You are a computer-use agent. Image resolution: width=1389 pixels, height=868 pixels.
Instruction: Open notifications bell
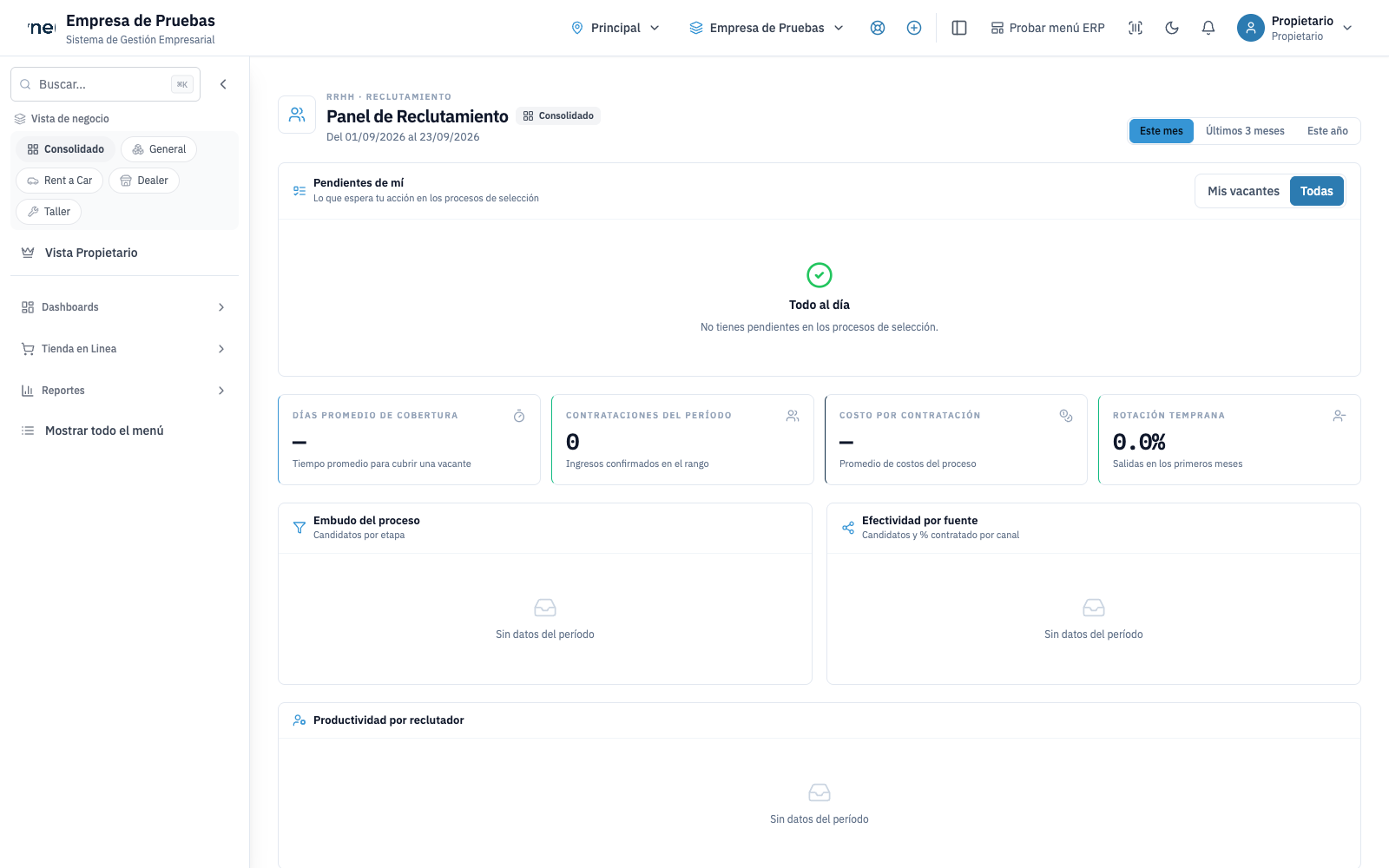tap(1208, 28)
